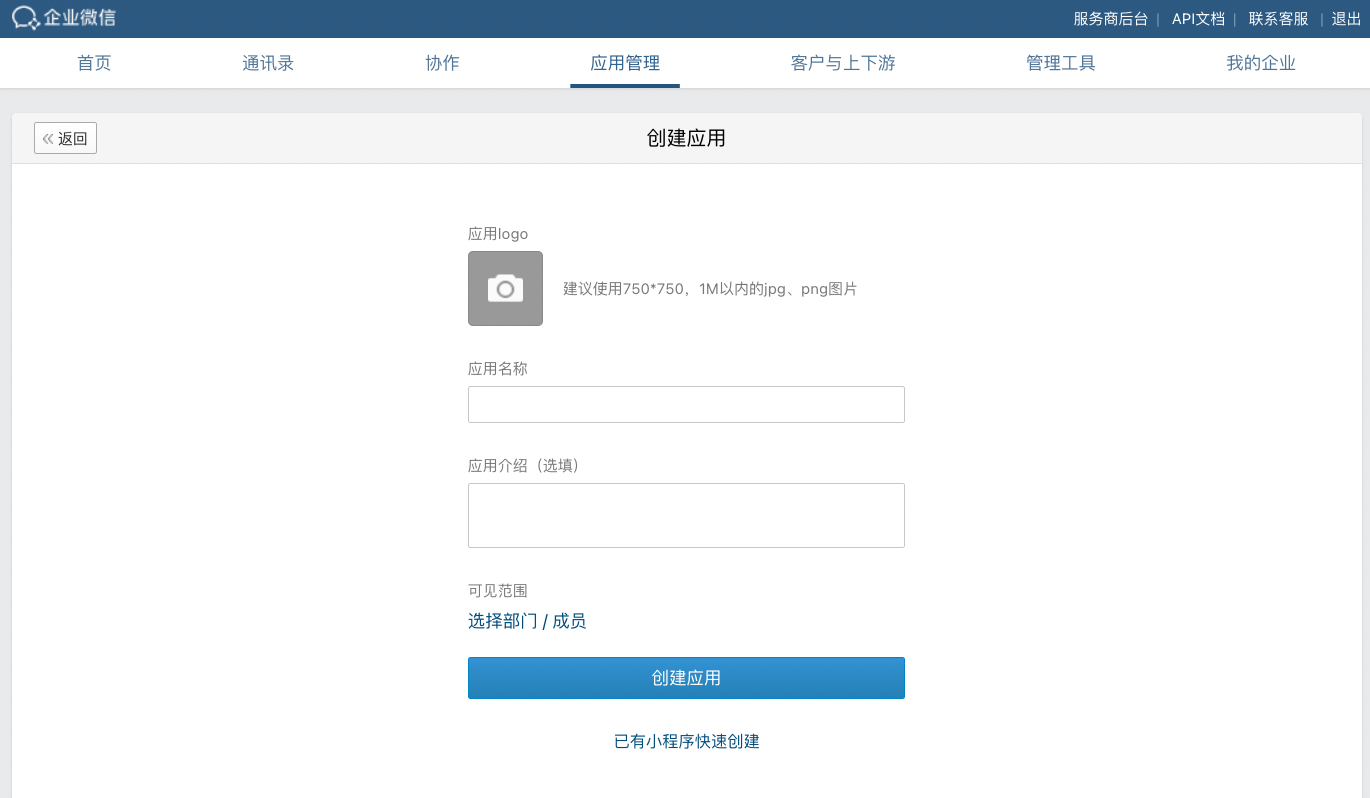The height and width of the screenshot is (798, 1370).
Task: Upload app logo via camera icon
Action: (x=505, y=288)
